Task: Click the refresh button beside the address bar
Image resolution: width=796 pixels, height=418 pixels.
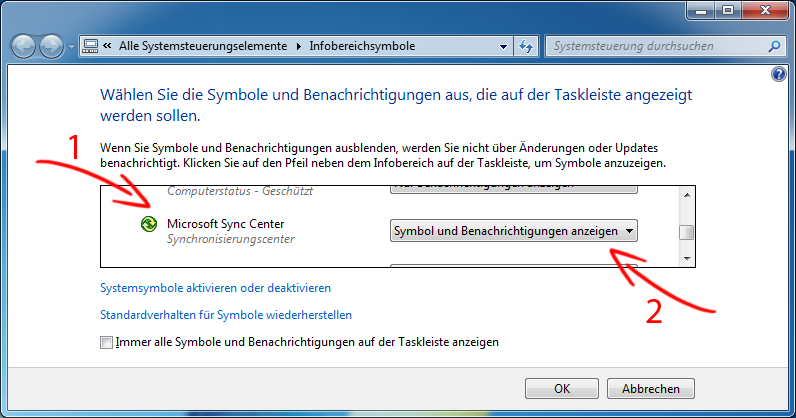Action: tap(526, 47)
